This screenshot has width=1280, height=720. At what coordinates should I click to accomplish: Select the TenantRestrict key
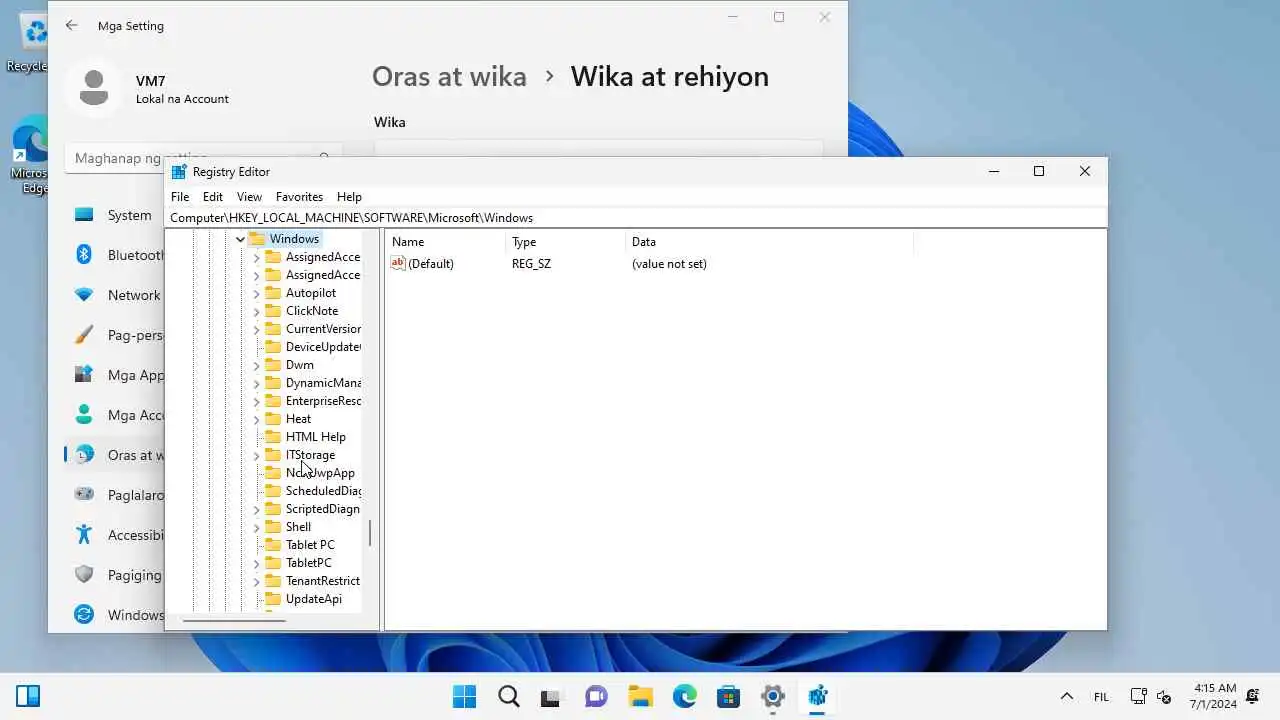[x=323, y=581]
